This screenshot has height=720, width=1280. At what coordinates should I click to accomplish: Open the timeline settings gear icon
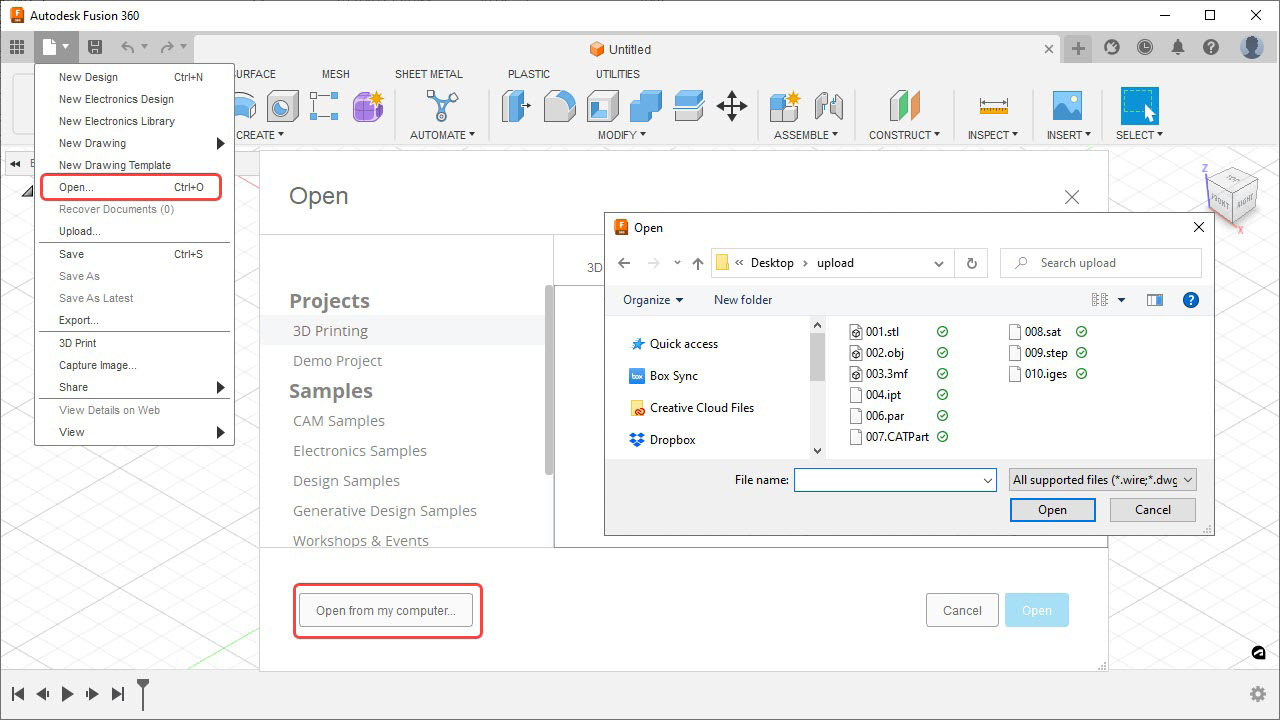point(1258,693)
